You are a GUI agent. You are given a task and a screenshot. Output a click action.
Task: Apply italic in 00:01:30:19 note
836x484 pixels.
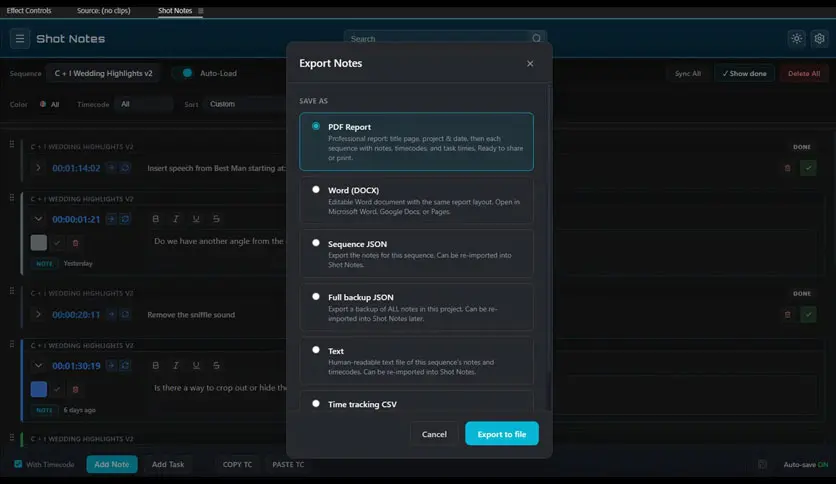click(175, 366)
